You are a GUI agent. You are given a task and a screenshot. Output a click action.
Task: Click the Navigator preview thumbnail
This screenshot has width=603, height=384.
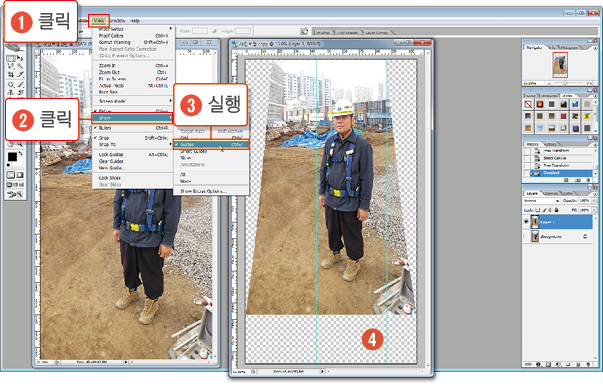pyautogui.click(x=560, y=65)
